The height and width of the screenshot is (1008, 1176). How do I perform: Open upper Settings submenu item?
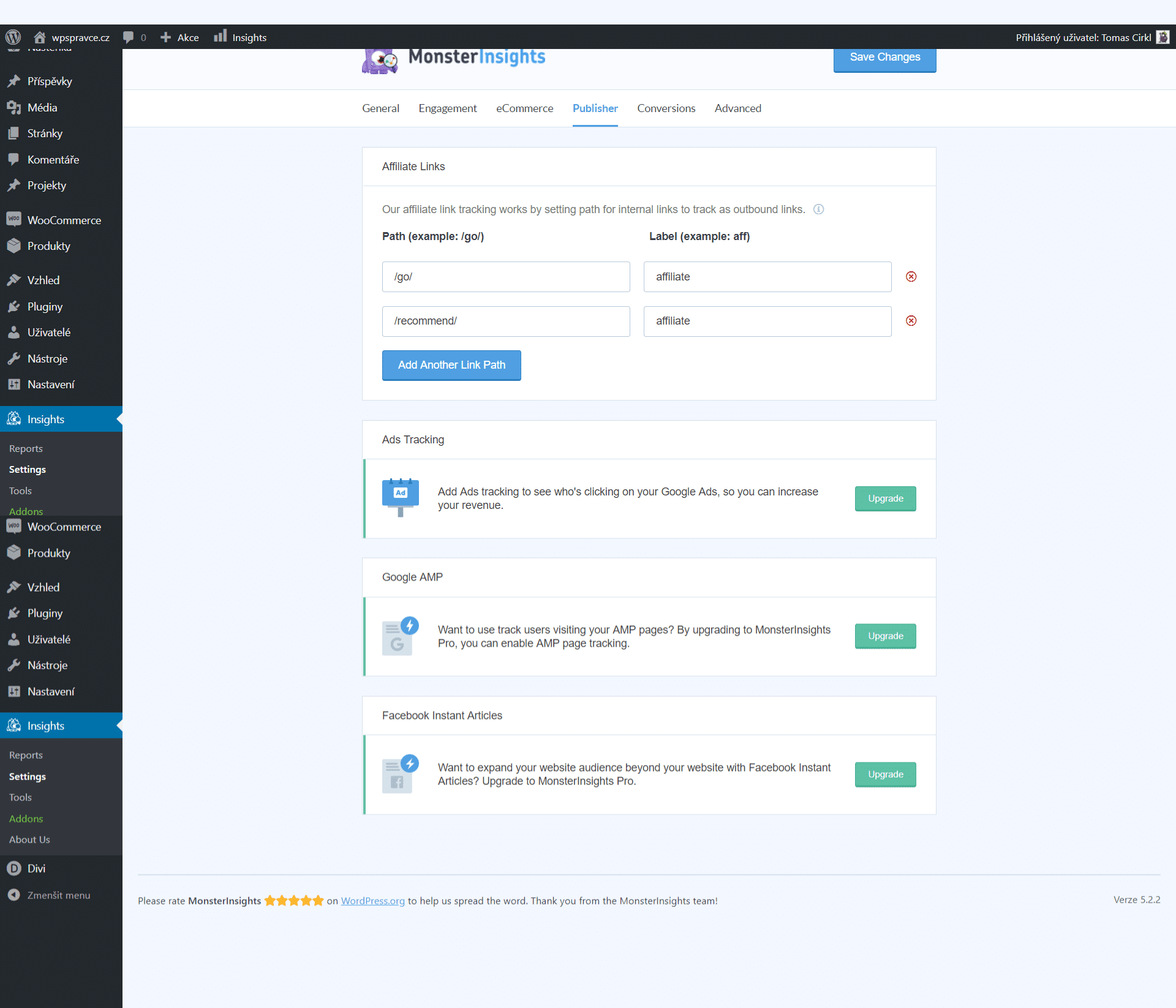(27, 470)
